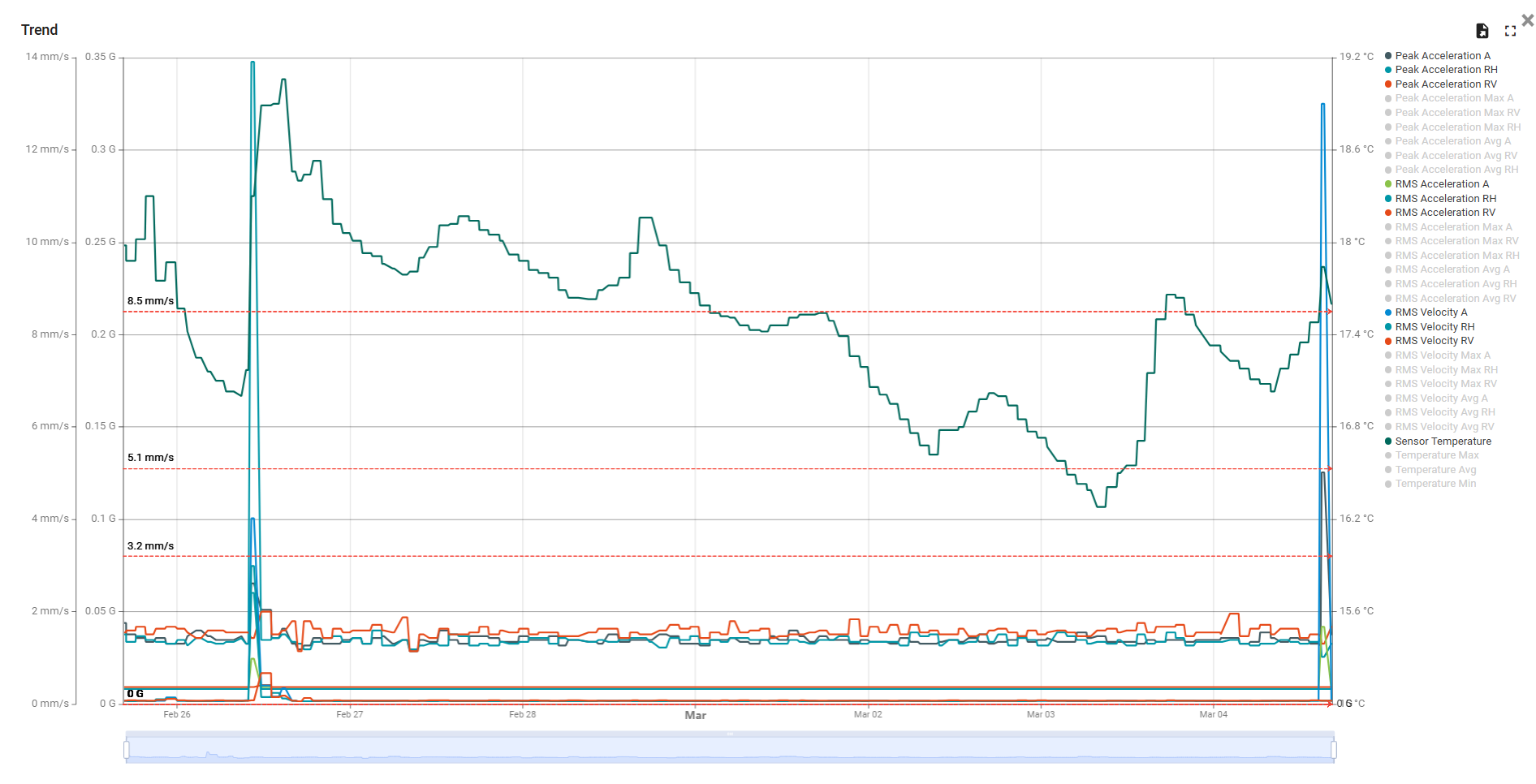This screenshot has height=784, width=1536.
Task: Click the right handle of range navigator
Action: click(1333, 749)
